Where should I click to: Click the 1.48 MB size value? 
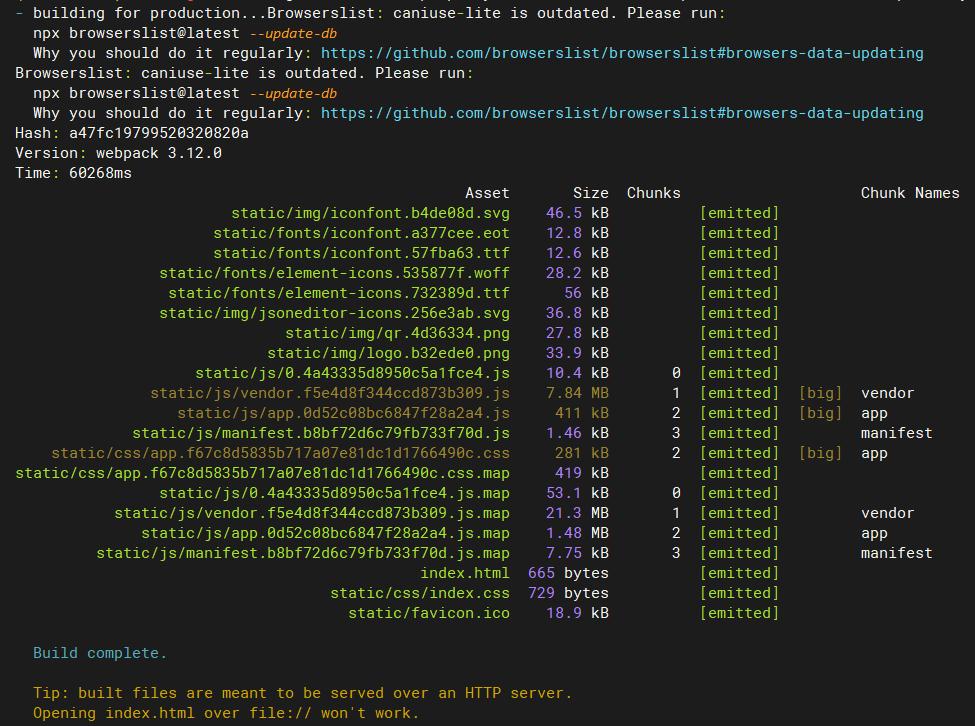pyautogui.click(x=577, y=533)
